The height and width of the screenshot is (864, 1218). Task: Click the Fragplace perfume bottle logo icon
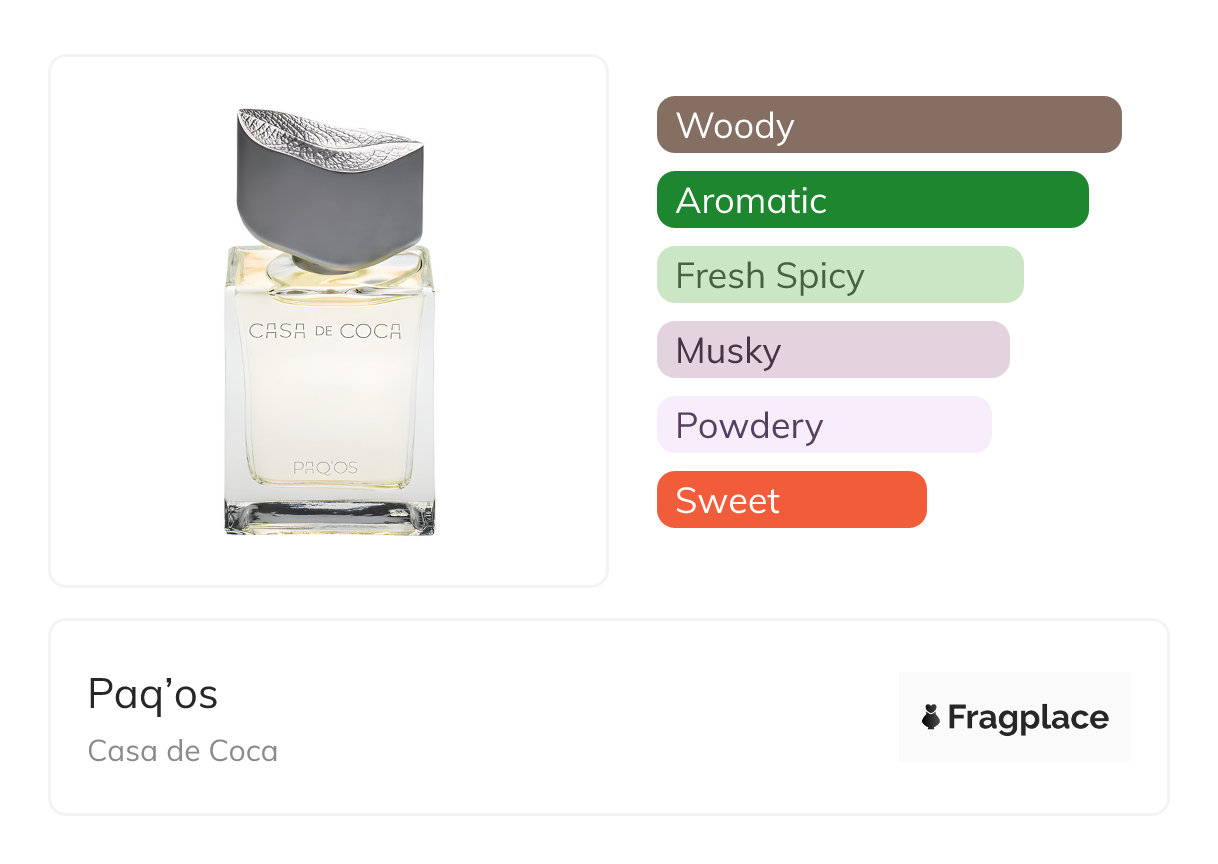click(x=931, y=717)
